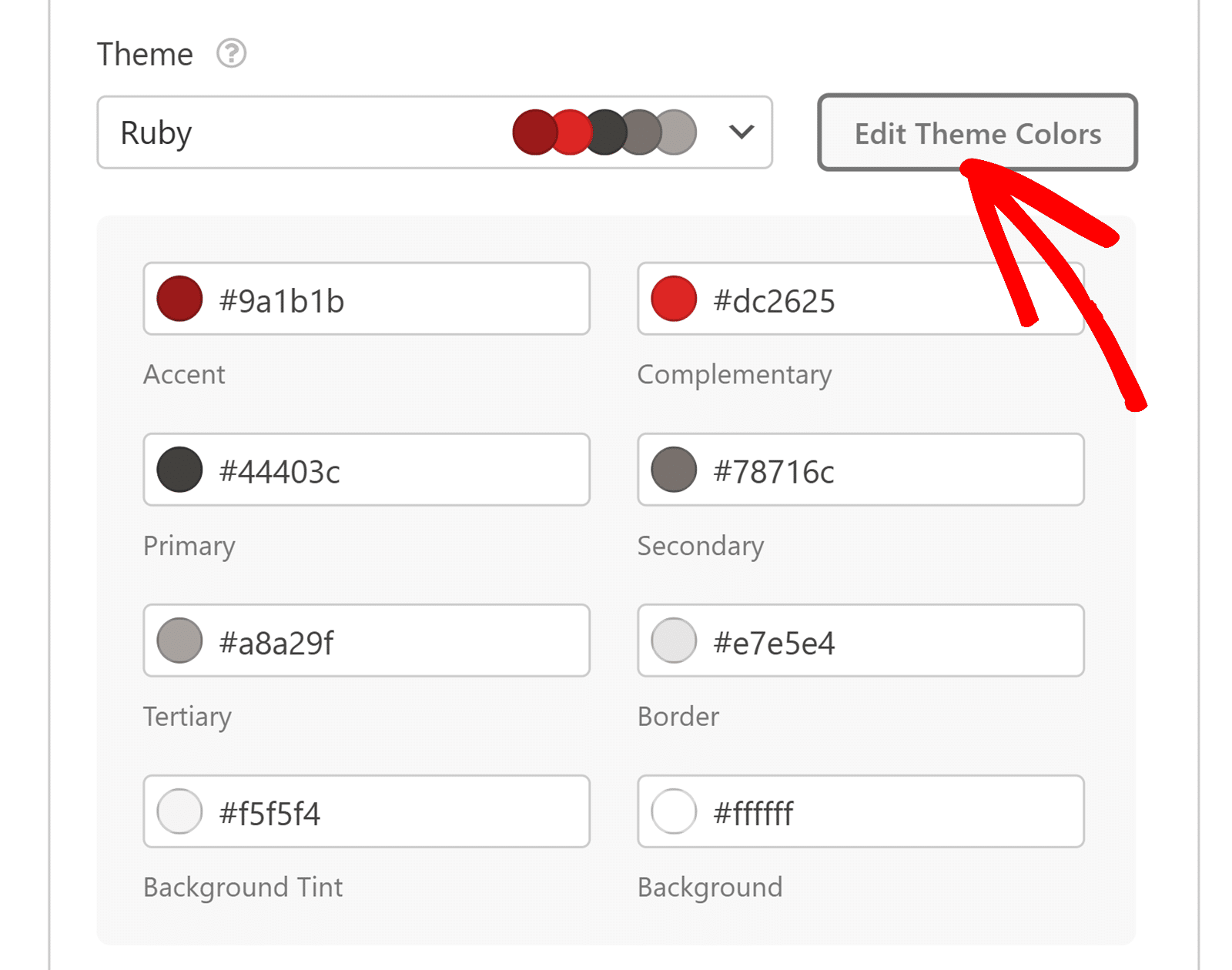The image size is (1232, 970).
Task: Select the Border hex value #e7e5e4
Action: pyautogui.click(x=773, y=644)
